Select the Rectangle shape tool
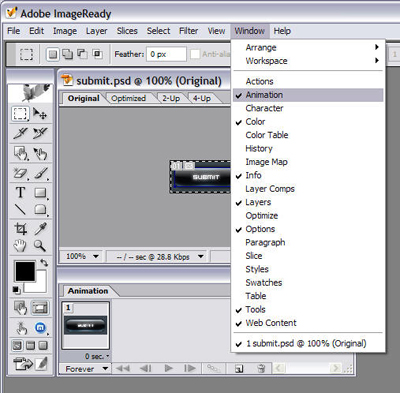 pyautogui.click(x=40, y=192)
